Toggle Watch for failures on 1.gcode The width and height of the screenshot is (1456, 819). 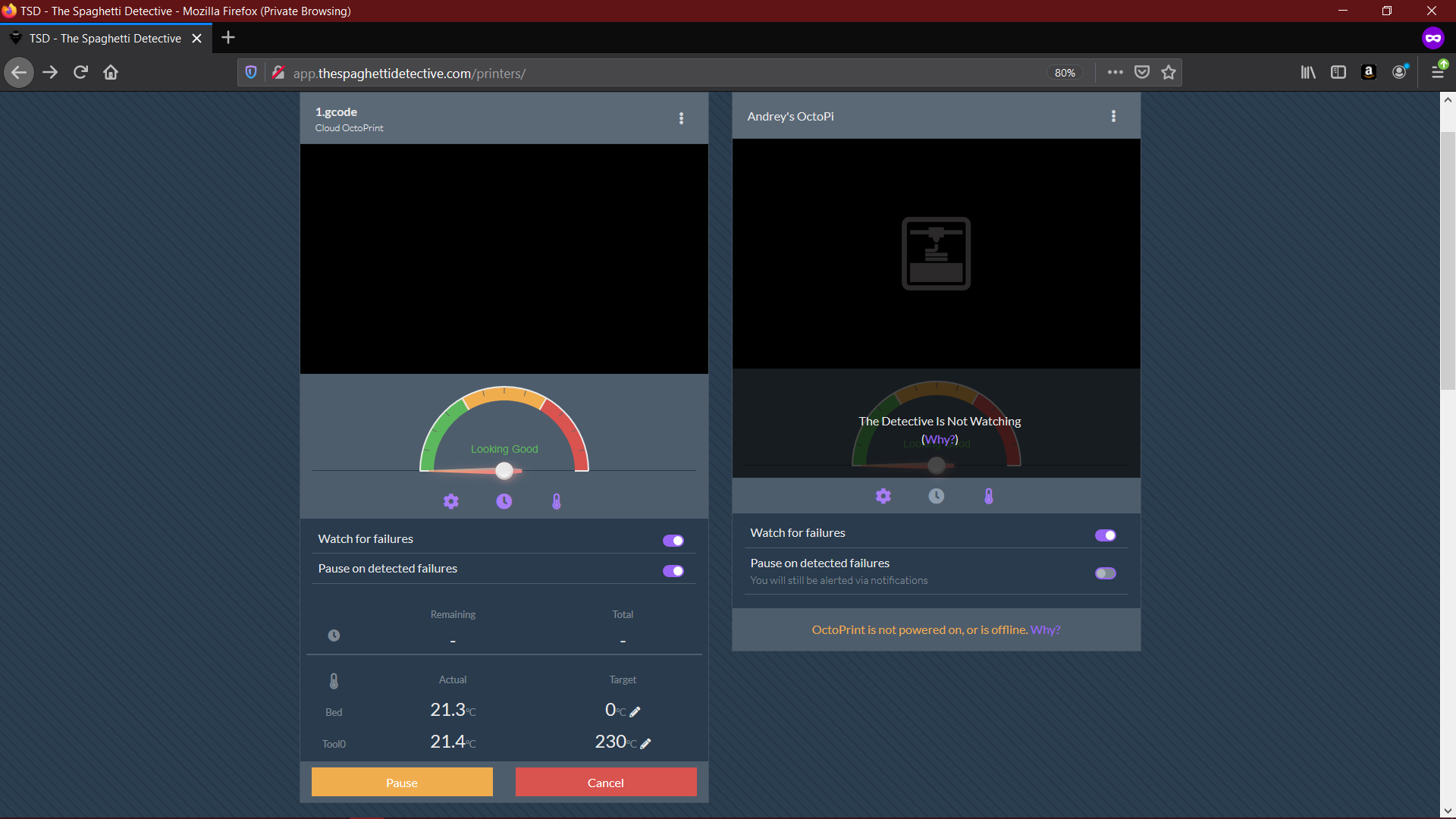[x=673, y=541]
